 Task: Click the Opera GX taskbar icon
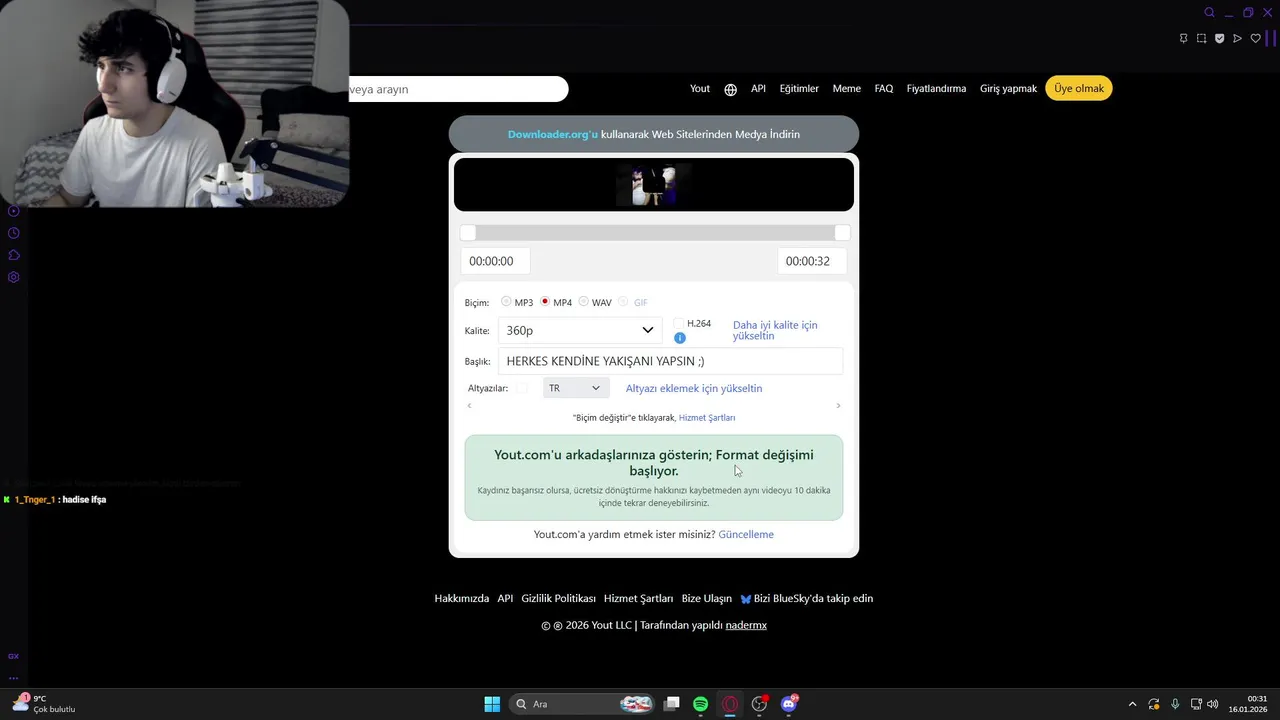tap(730, 704)
